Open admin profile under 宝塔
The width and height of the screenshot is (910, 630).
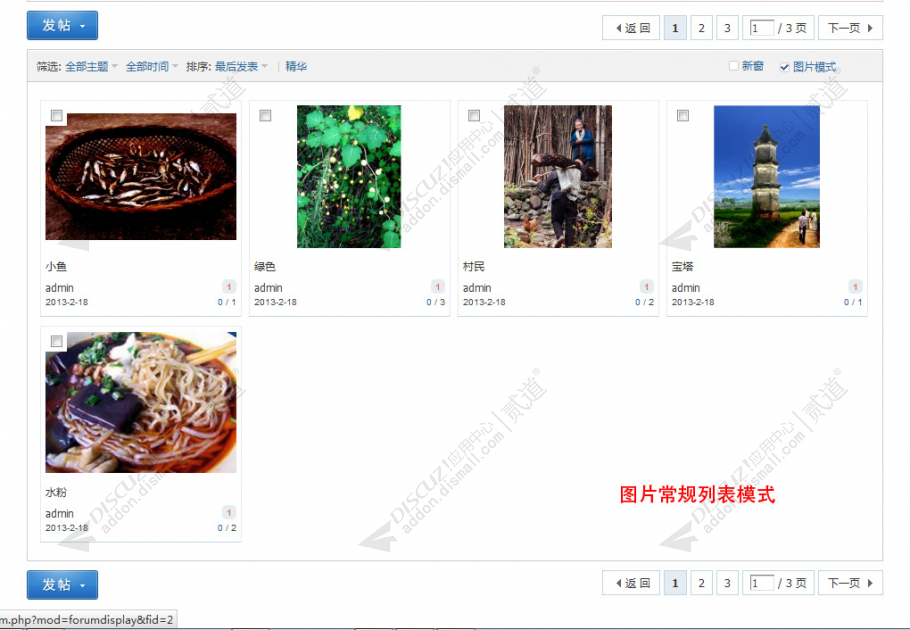(x=685, y=288)
